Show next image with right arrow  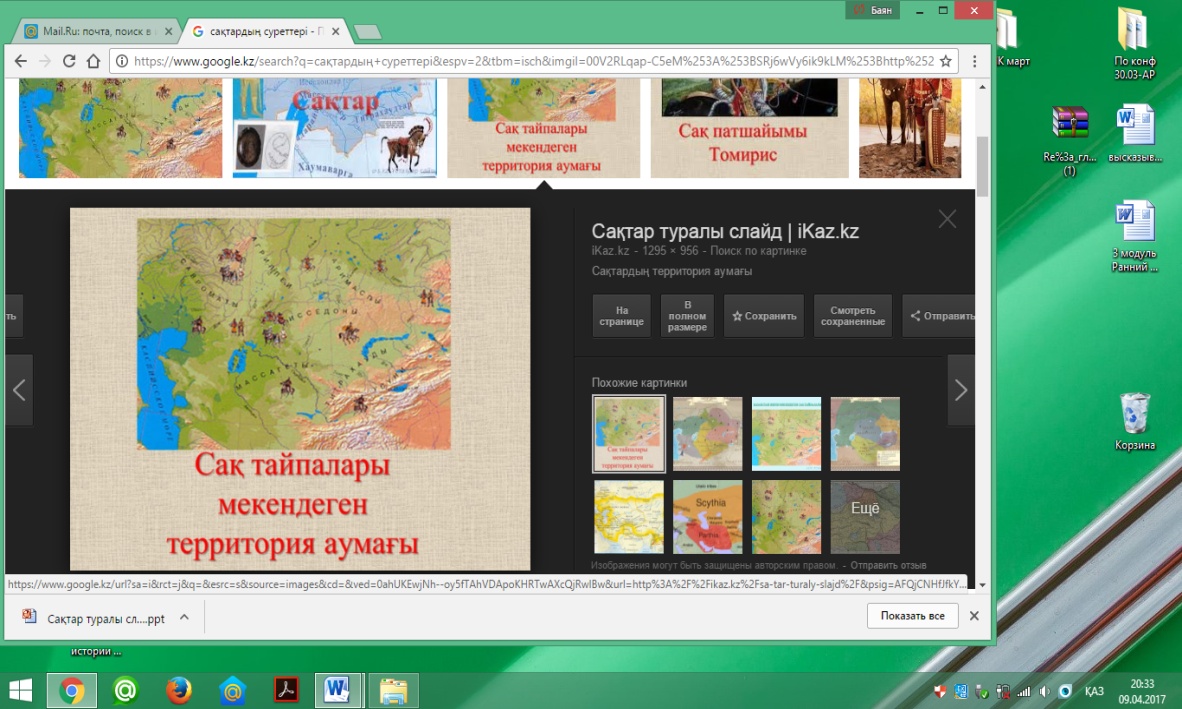(960, 390)
